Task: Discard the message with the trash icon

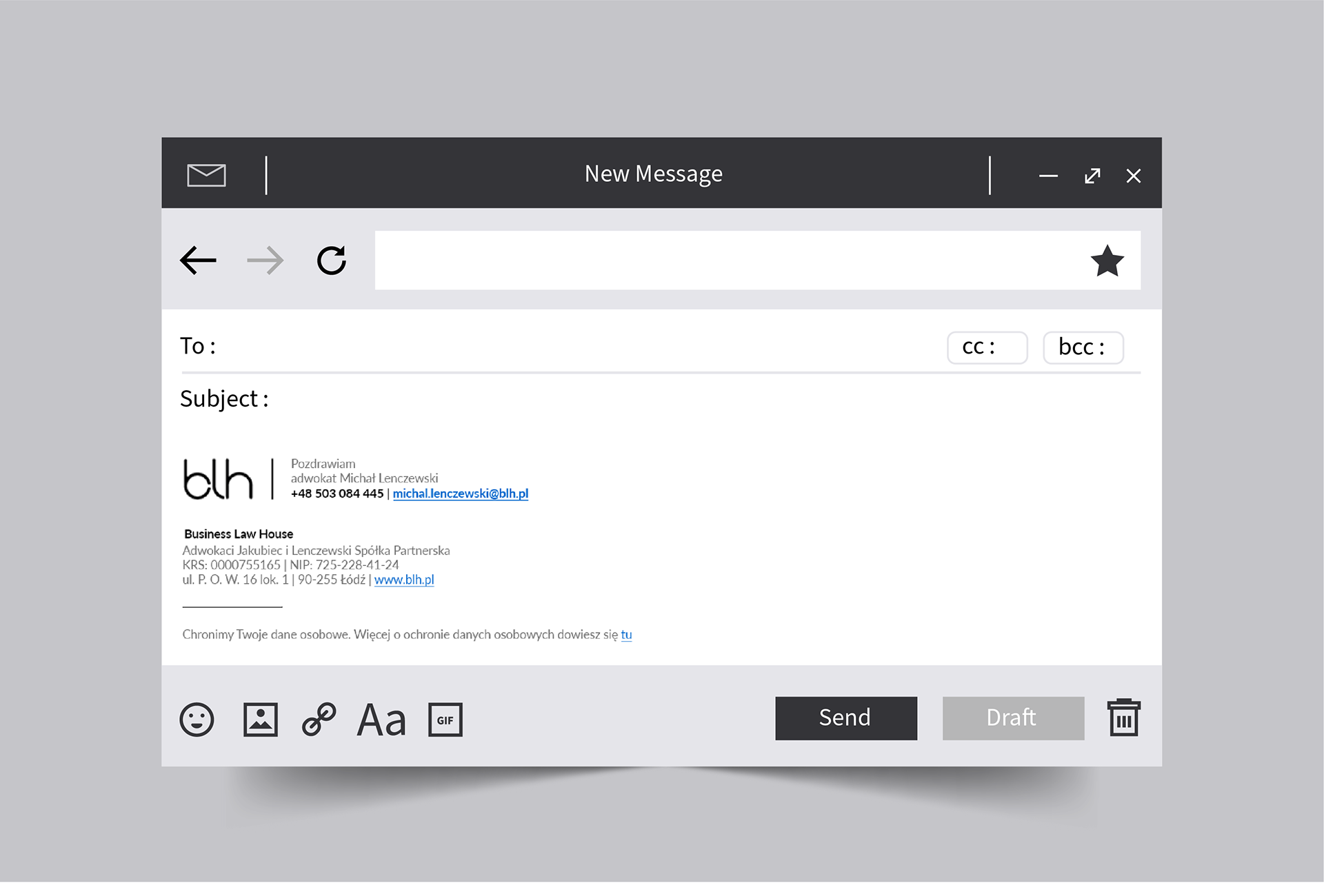Action: click(1124, 717)
